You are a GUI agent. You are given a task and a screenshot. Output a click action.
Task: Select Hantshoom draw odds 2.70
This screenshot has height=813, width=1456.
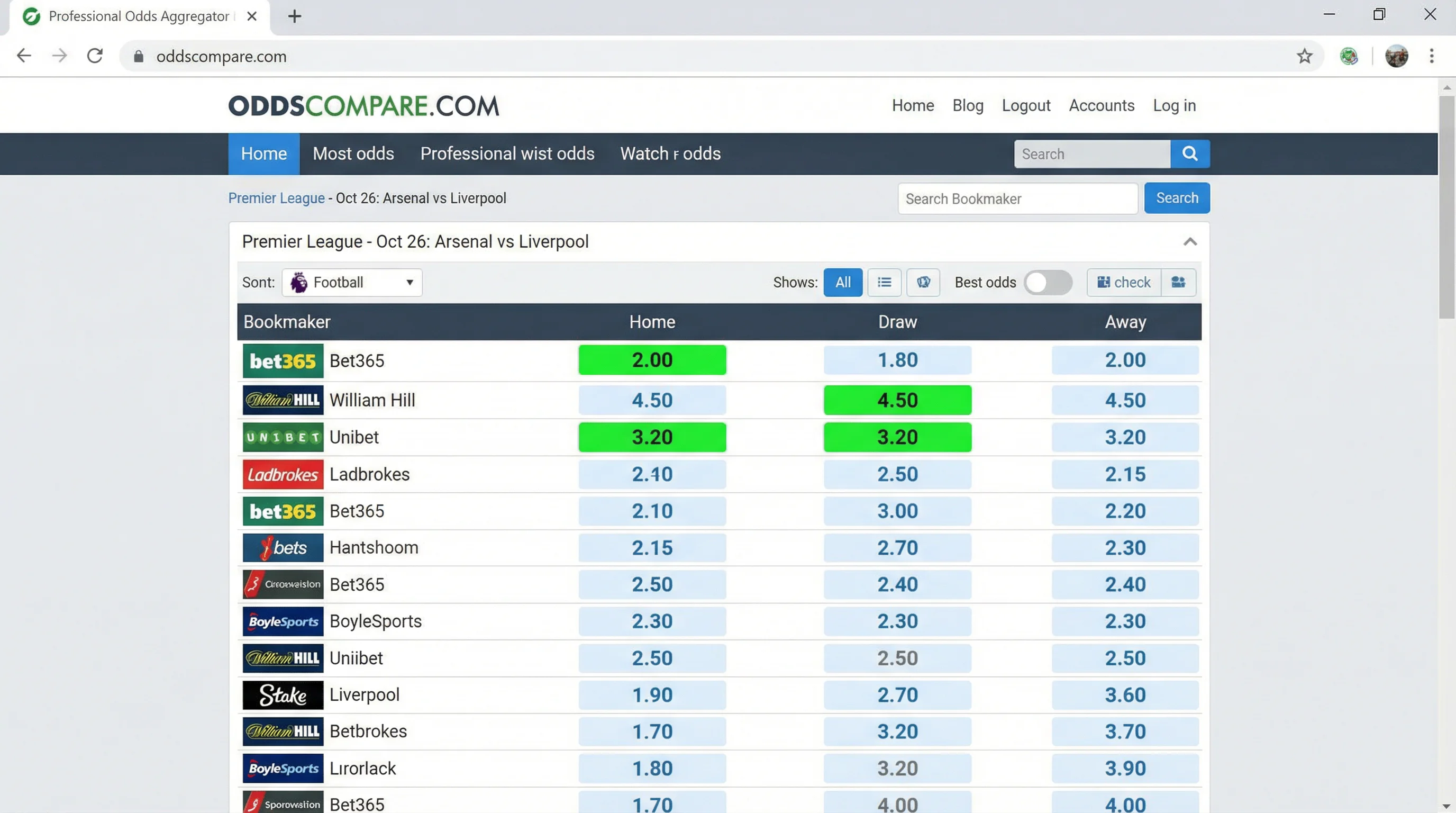click(x=897, y=548)
